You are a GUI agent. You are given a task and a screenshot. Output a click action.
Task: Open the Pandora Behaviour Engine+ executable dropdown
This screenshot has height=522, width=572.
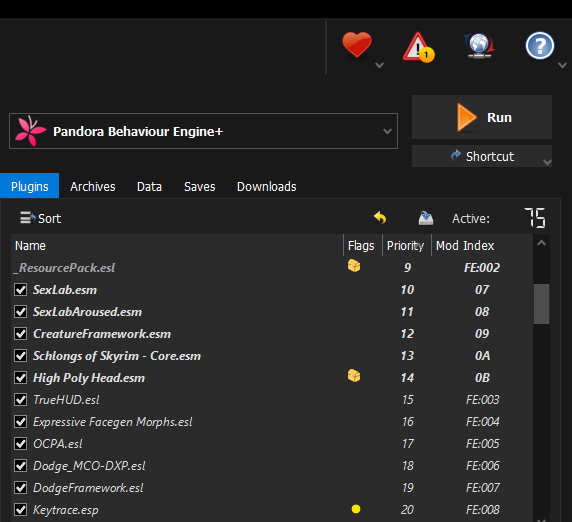[x=387, y=131]
